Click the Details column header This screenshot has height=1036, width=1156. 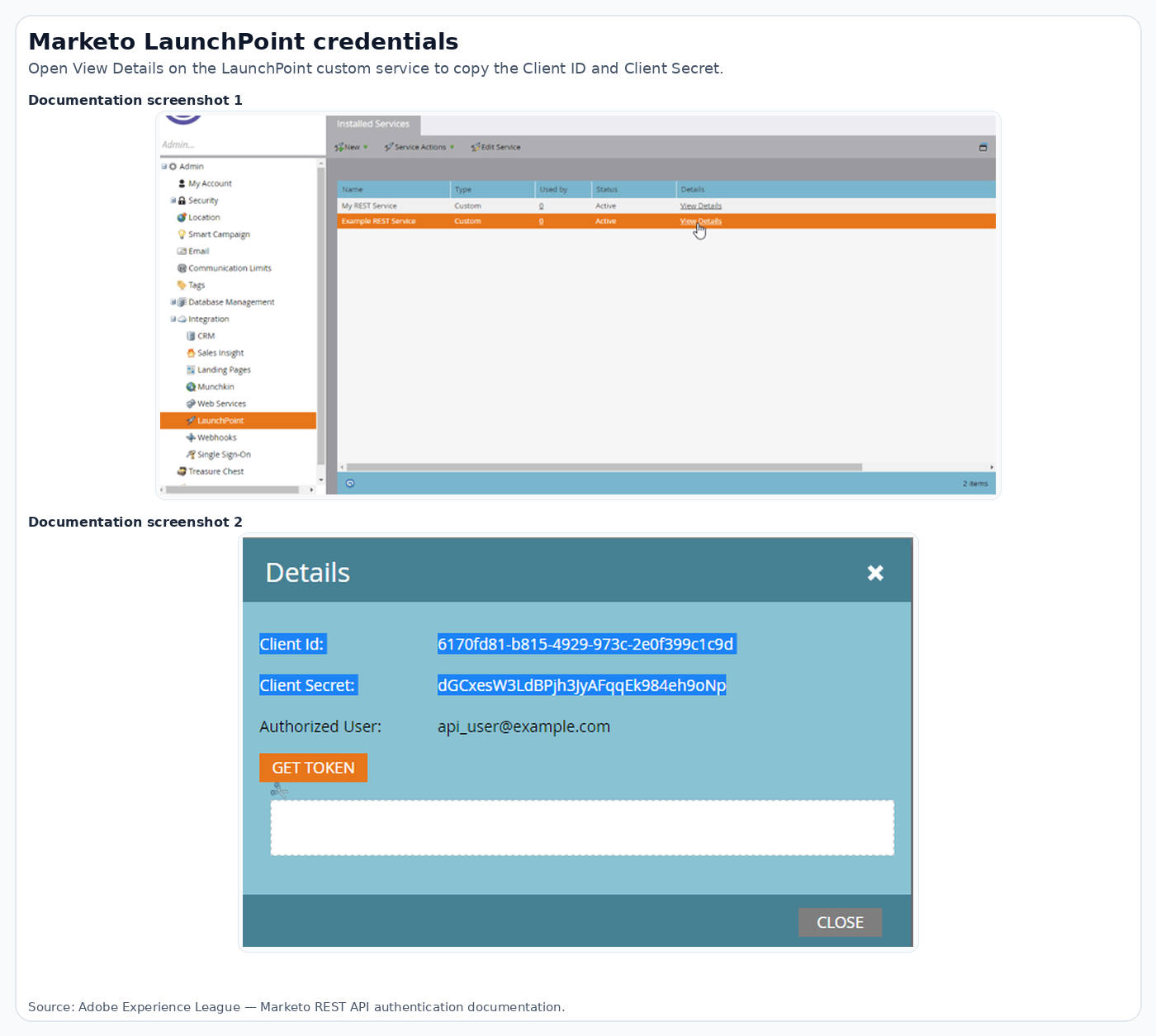click(x=836, y=189)
